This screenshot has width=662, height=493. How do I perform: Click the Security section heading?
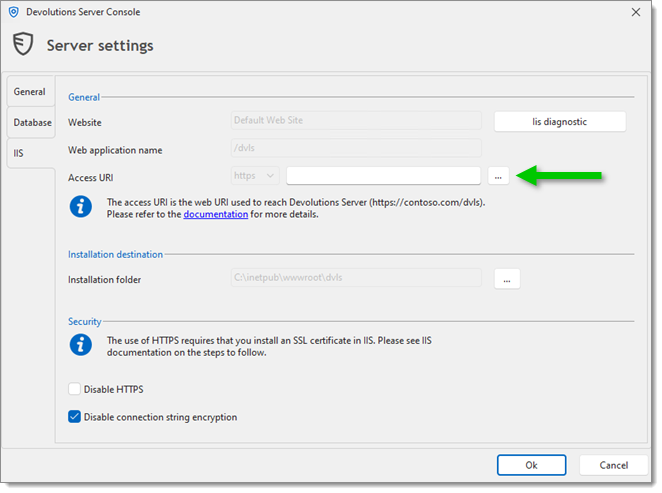click(84, 322)
